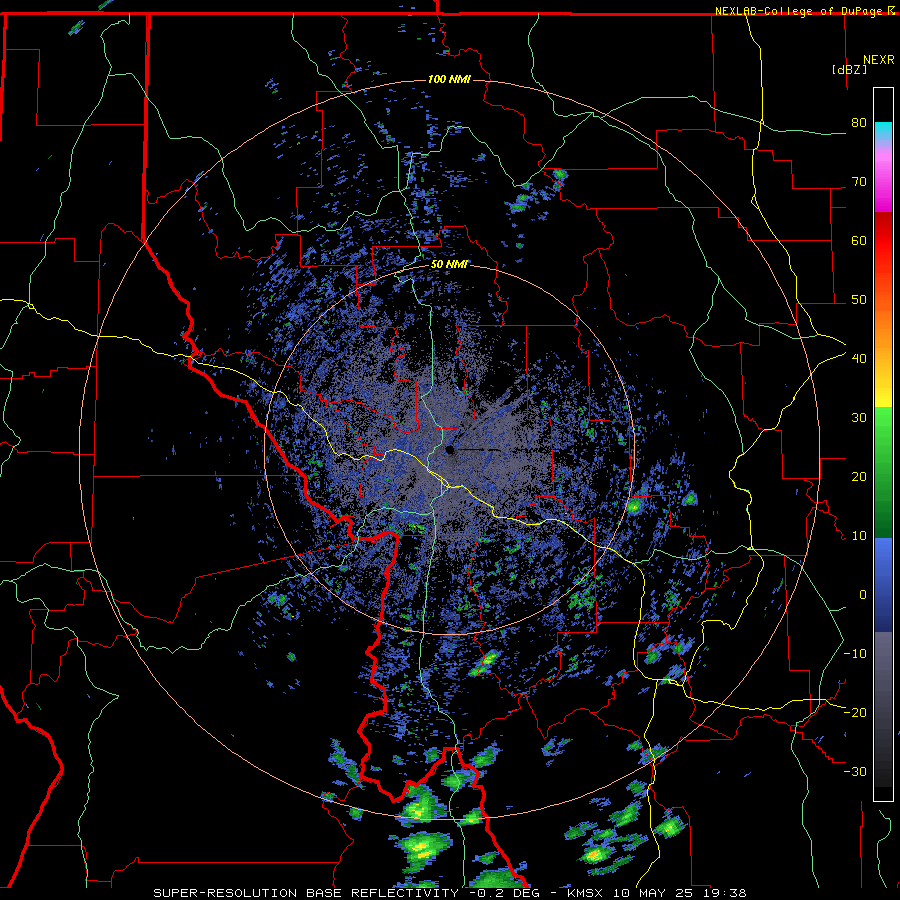
Task: Click the 0 value on the dBZ scale
Action: pos(863,595)
